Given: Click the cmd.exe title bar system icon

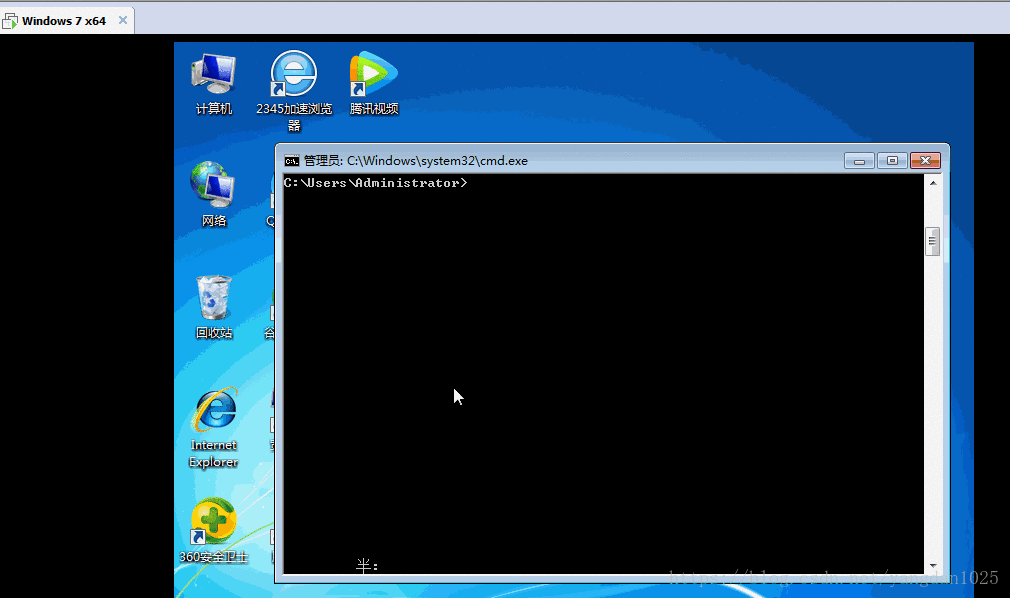Looking at the screenshot, I should click(x=292, y=160).
